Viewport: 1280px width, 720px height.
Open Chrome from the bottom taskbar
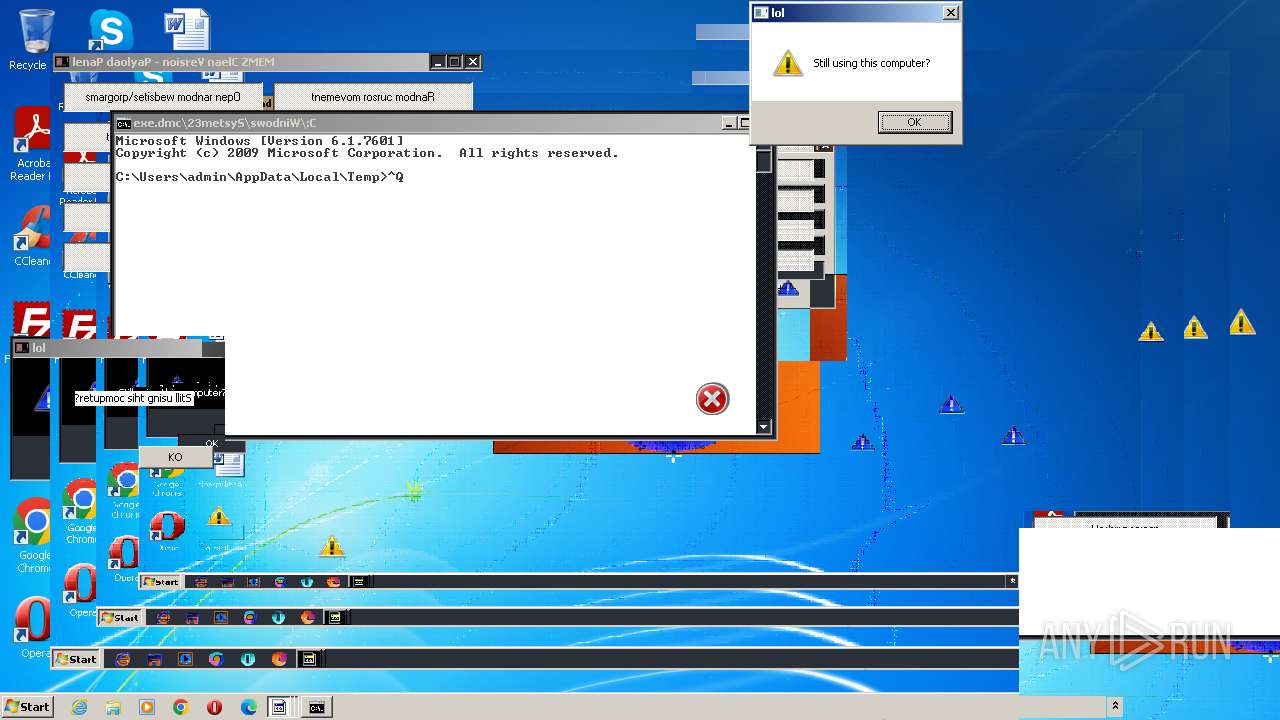click(x=181, y=707)
